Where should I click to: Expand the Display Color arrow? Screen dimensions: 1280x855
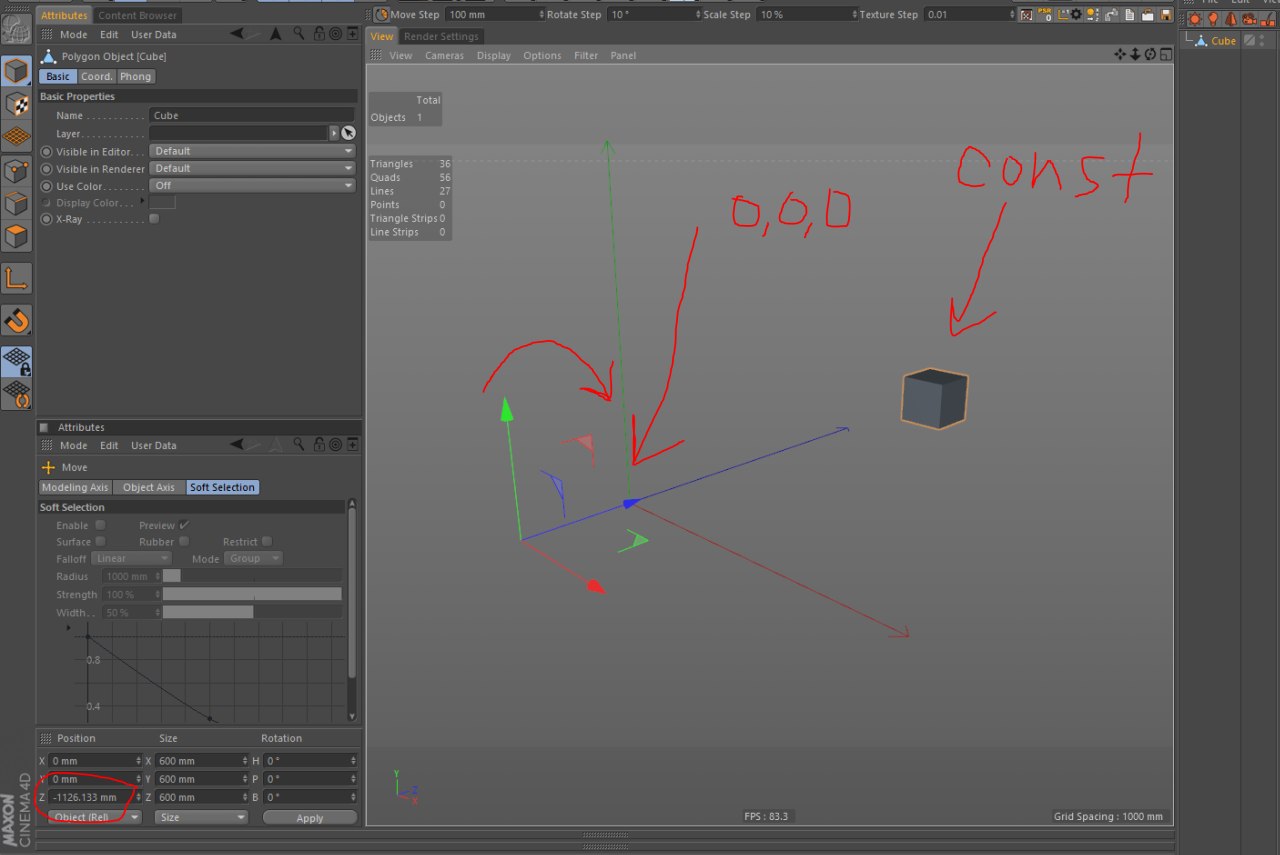142,202
